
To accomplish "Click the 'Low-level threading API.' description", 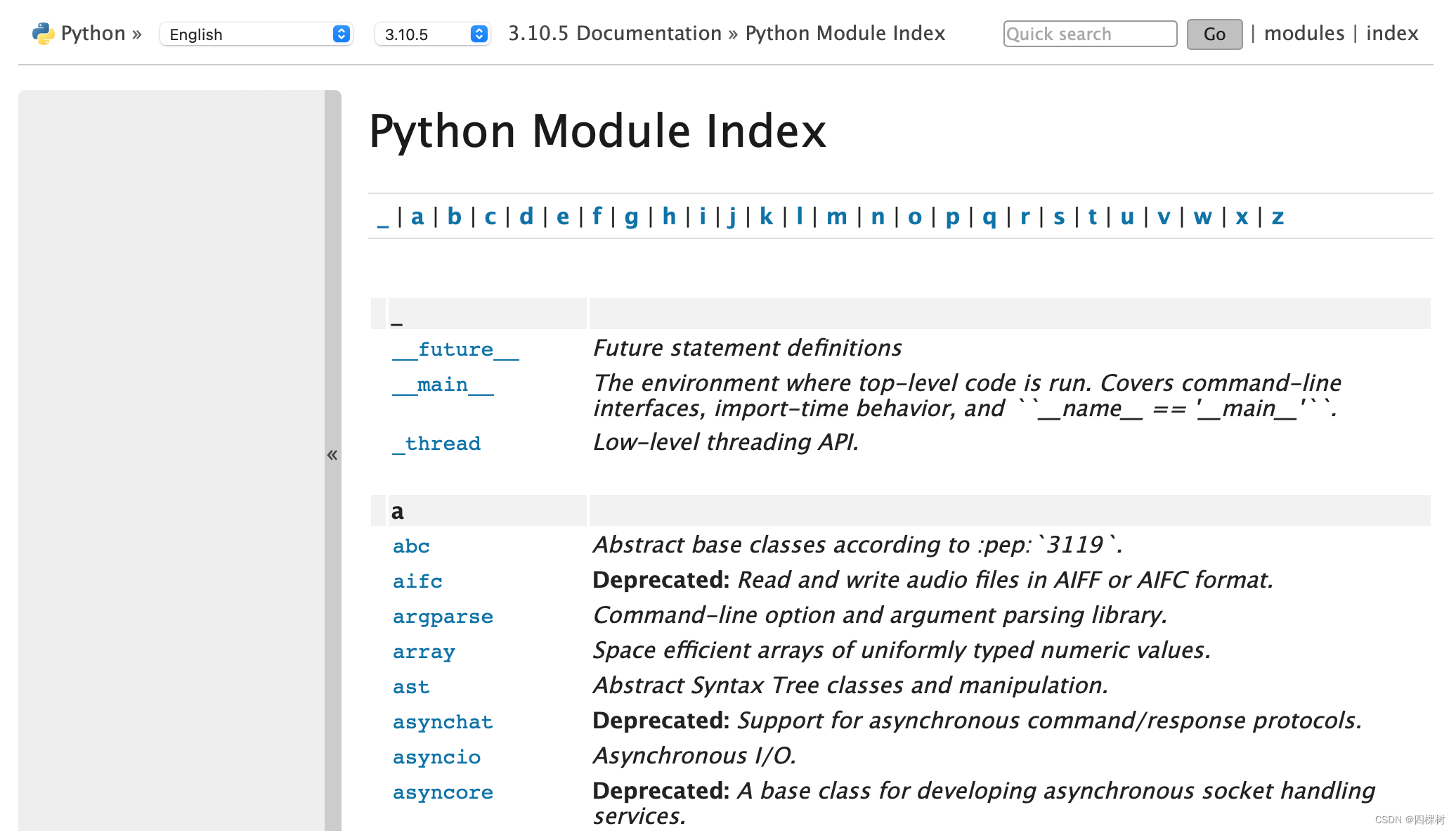I will 726,442.
